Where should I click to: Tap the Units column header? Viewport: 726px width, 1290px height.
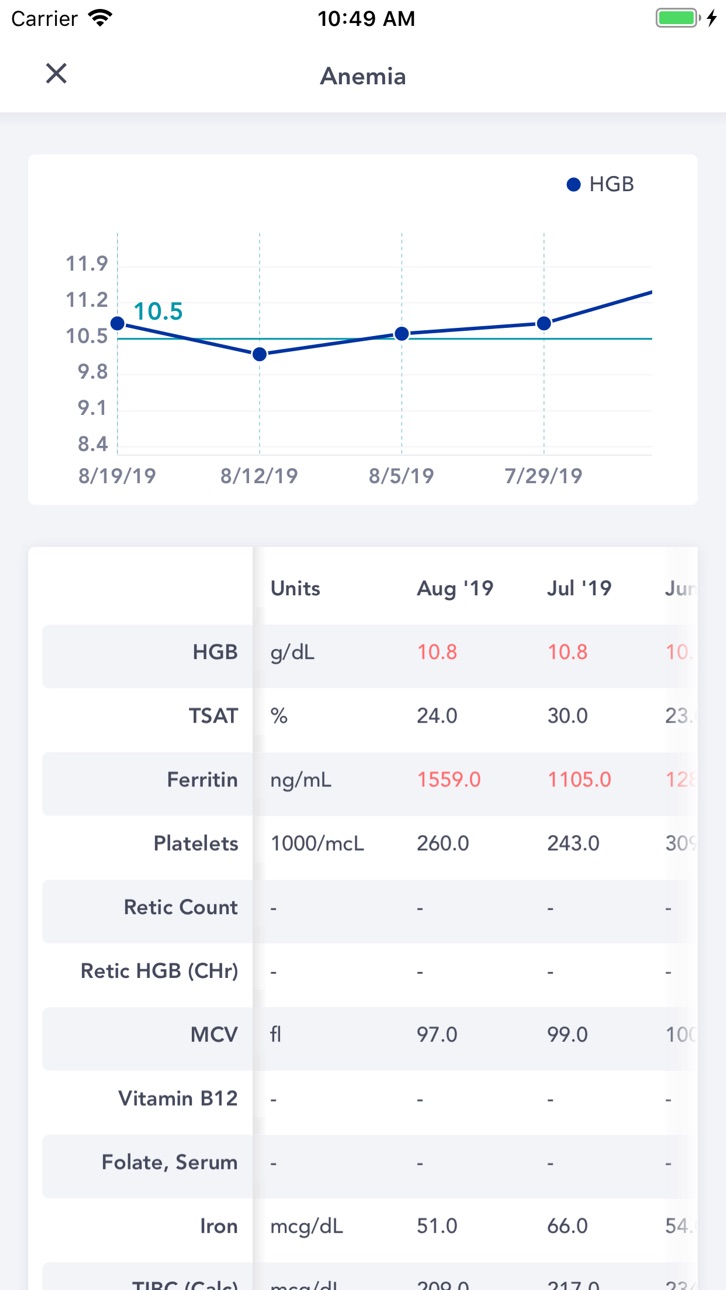tap(295, 588)
